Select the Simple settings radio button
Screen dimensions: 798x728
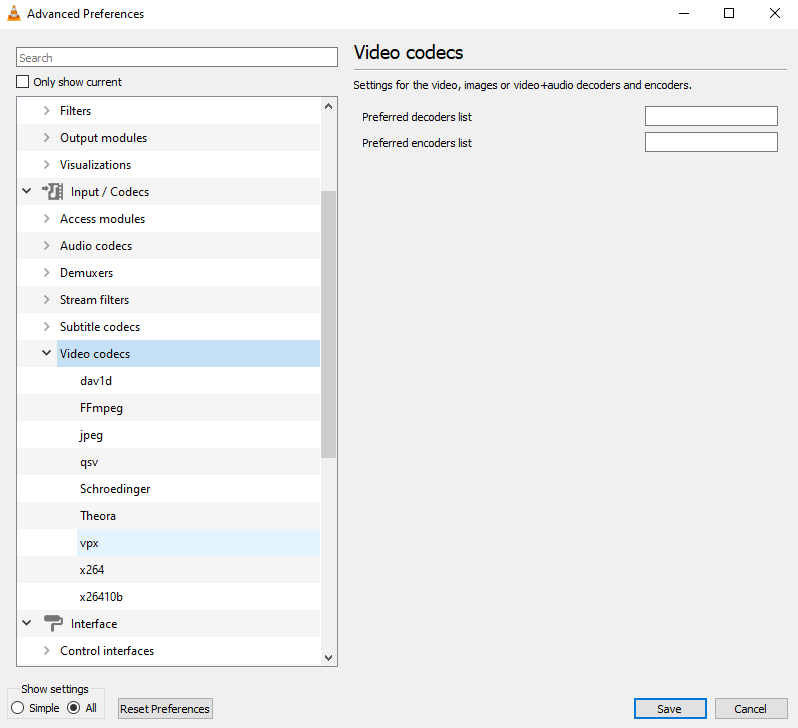coord(17,708)
